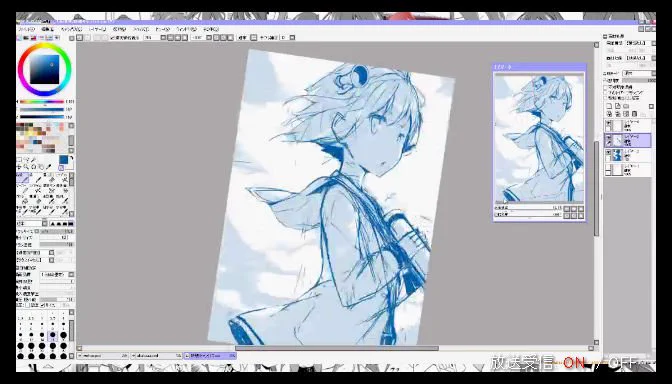
Task: Open the 画材効果 effect dropdown
Action: tap(640, 58)
